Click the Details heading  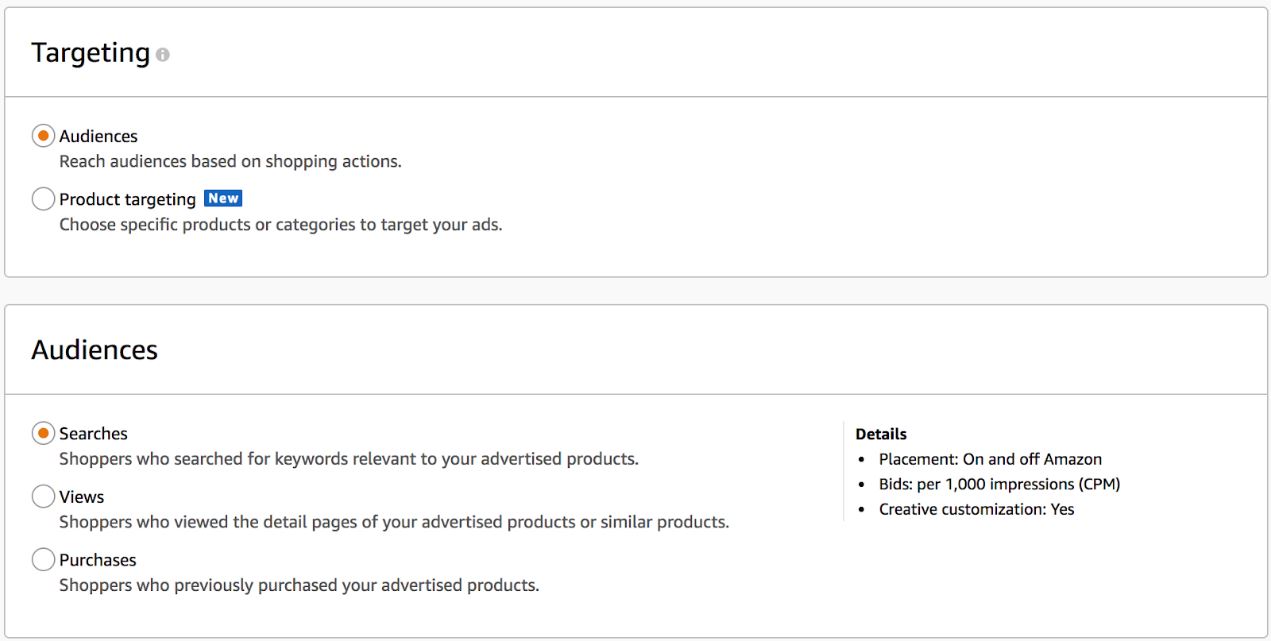(881, 434)
